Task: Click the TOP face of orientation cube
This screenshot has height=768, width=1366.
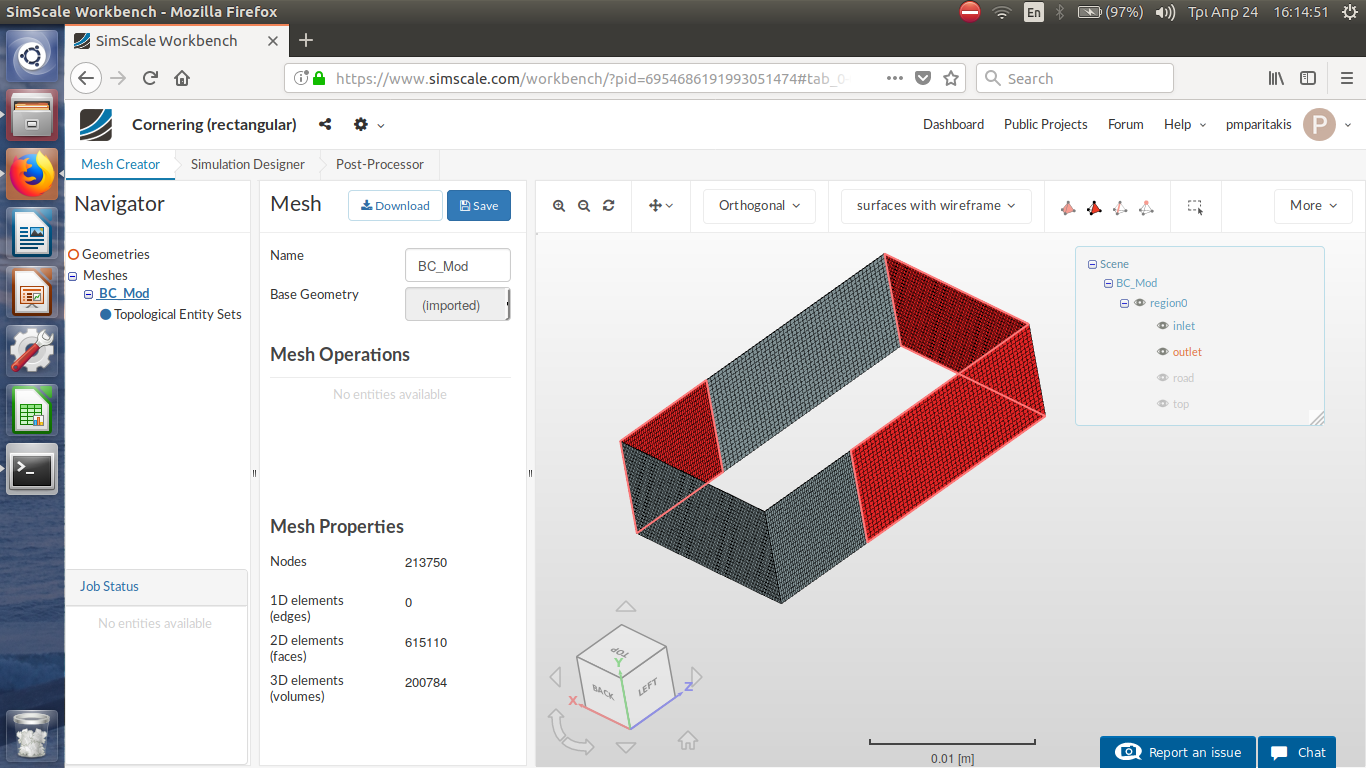Action: coord(620,650)
